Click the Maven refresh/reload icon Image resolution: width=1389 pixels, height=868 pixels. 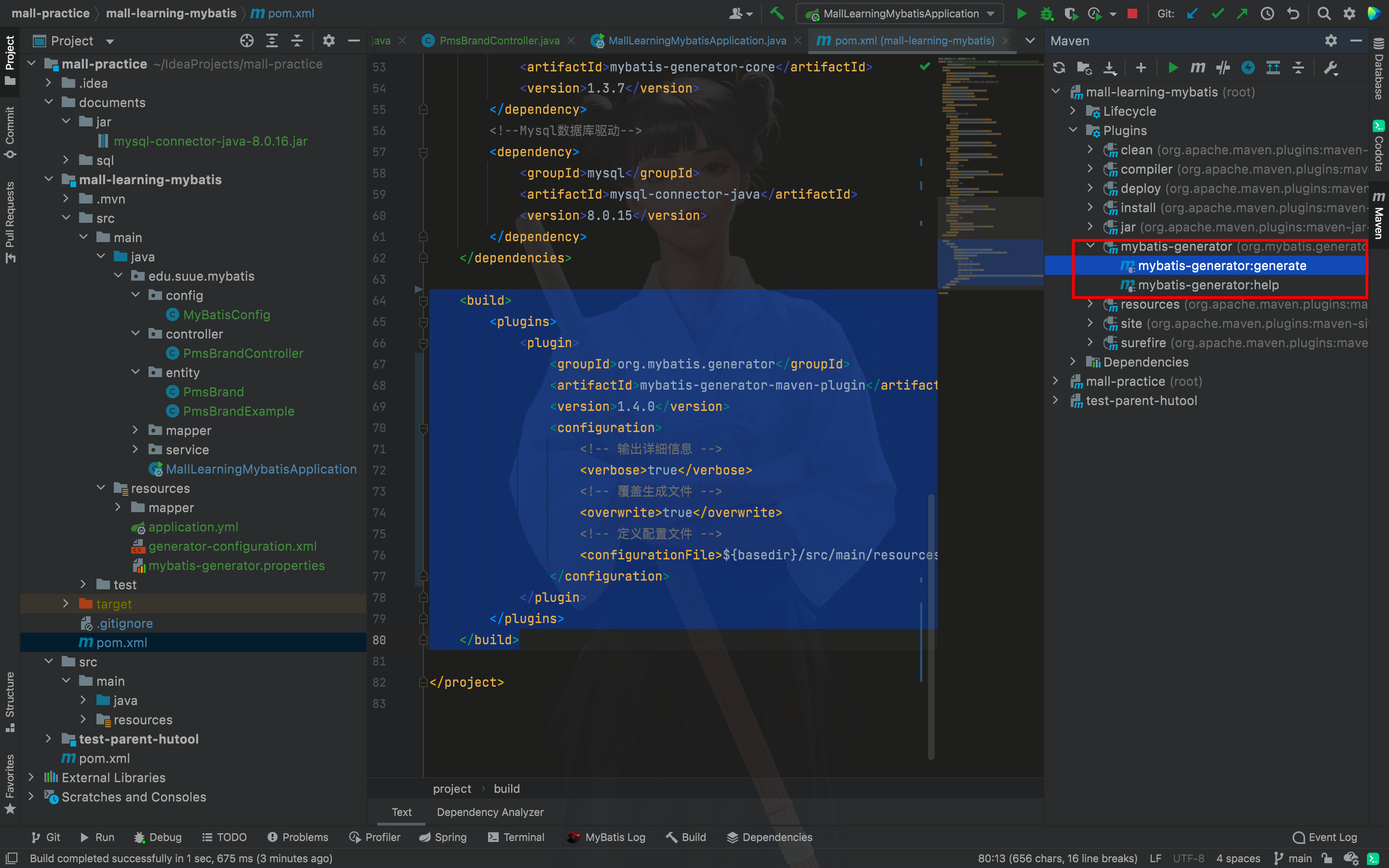click(1060, 67)
